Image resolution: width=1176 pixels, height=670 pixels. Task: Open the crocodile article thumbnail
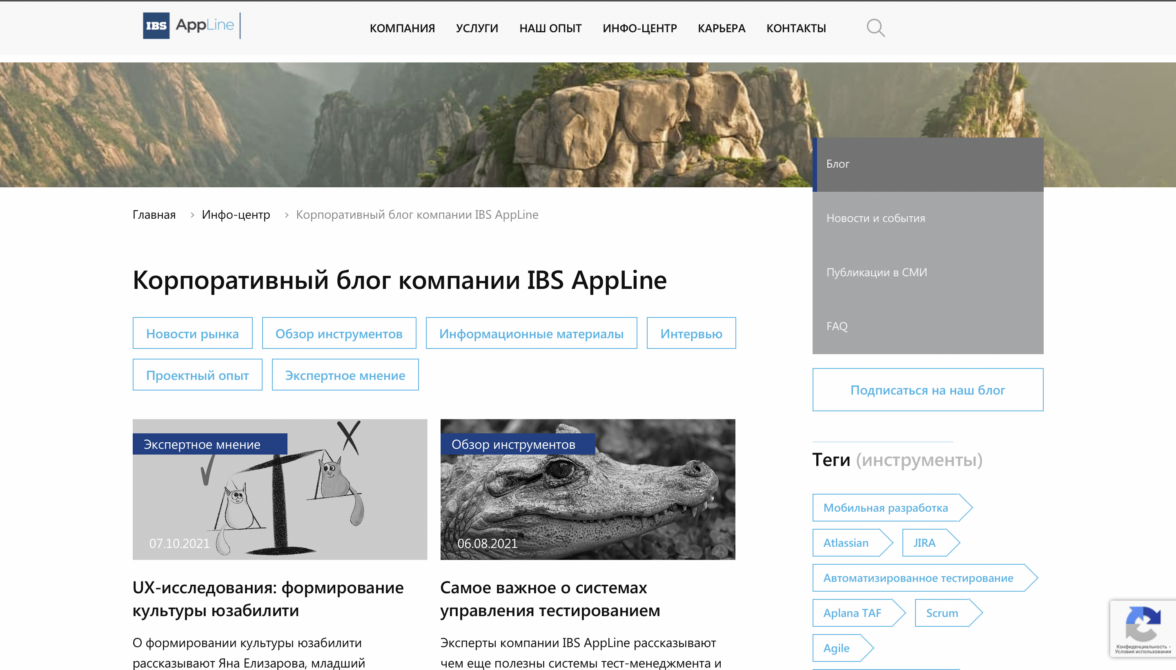[x=588, y=489]
